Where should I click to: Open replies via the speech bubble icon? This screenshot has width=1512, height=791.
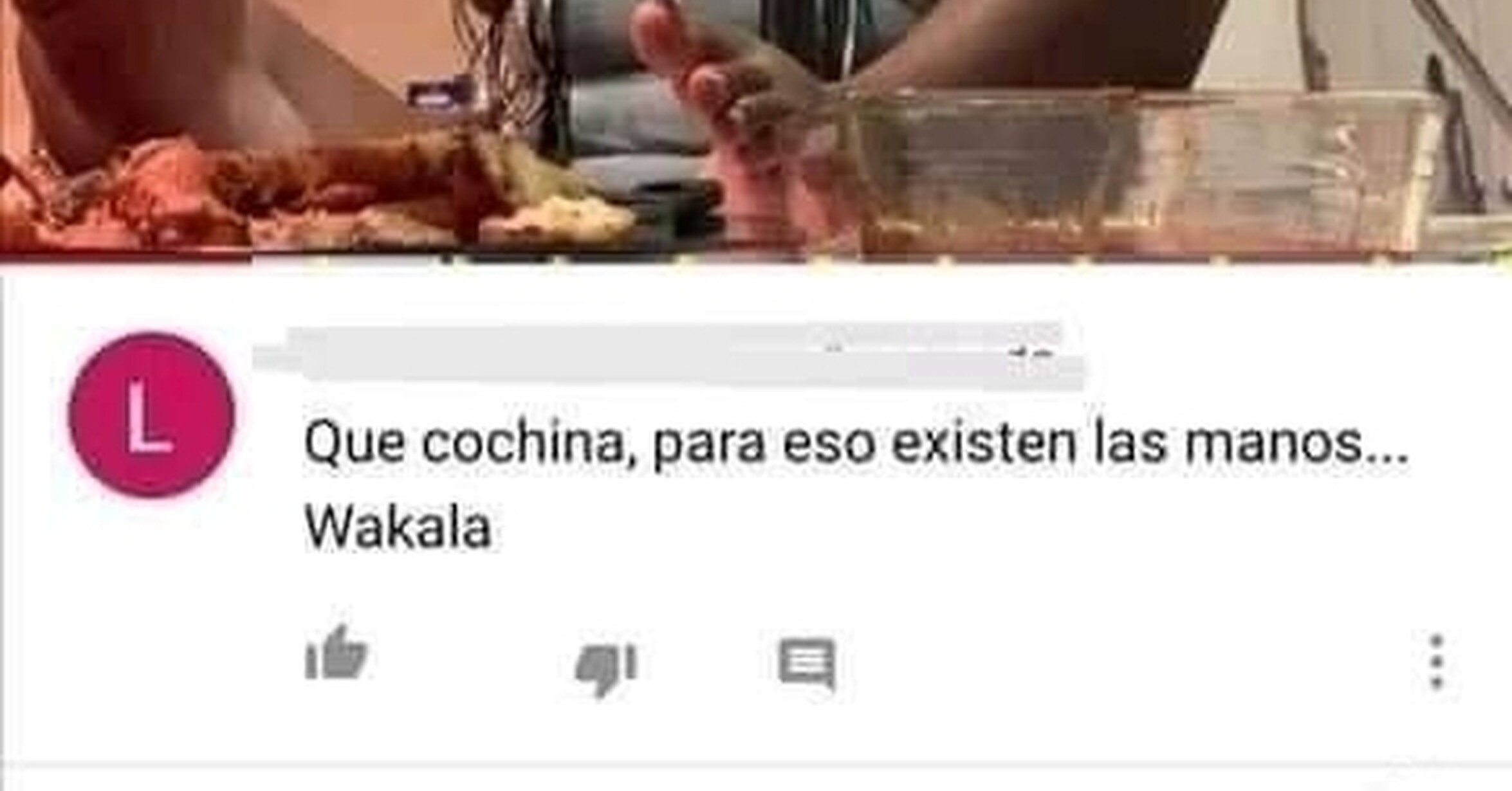point(807,664)
